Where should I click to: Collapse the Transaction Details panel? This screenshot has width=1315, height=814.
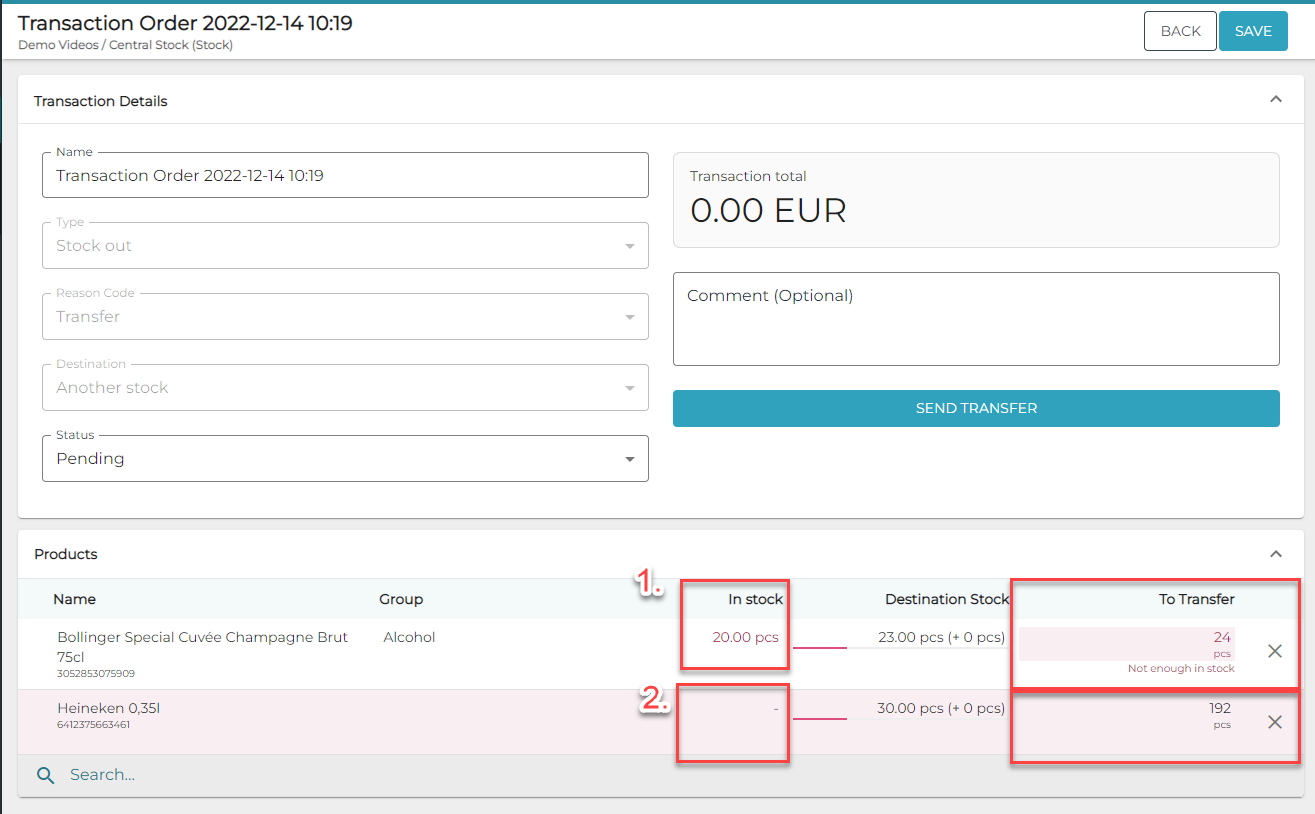point(1275,100)
